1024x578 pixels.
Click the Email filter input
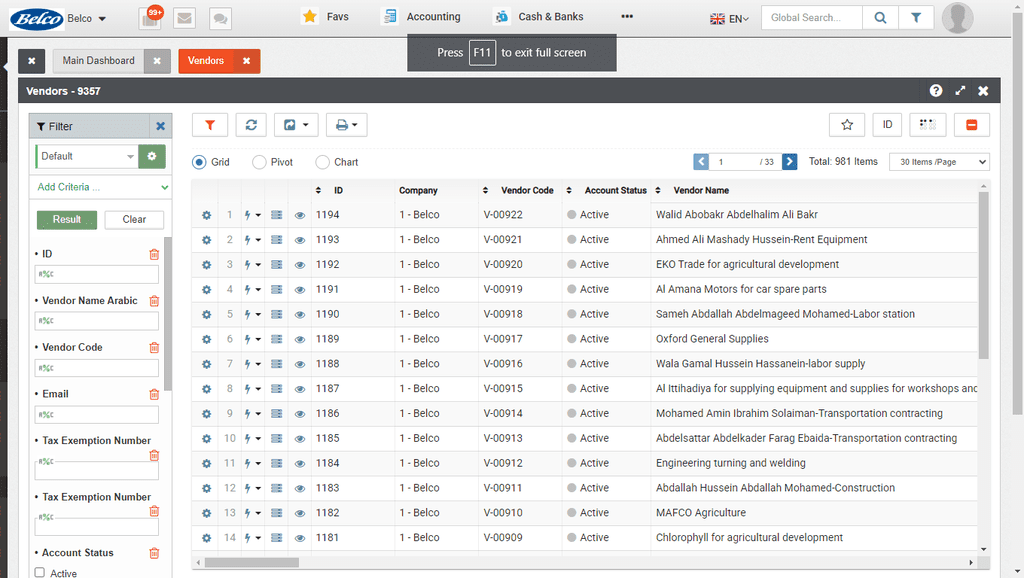97,414
